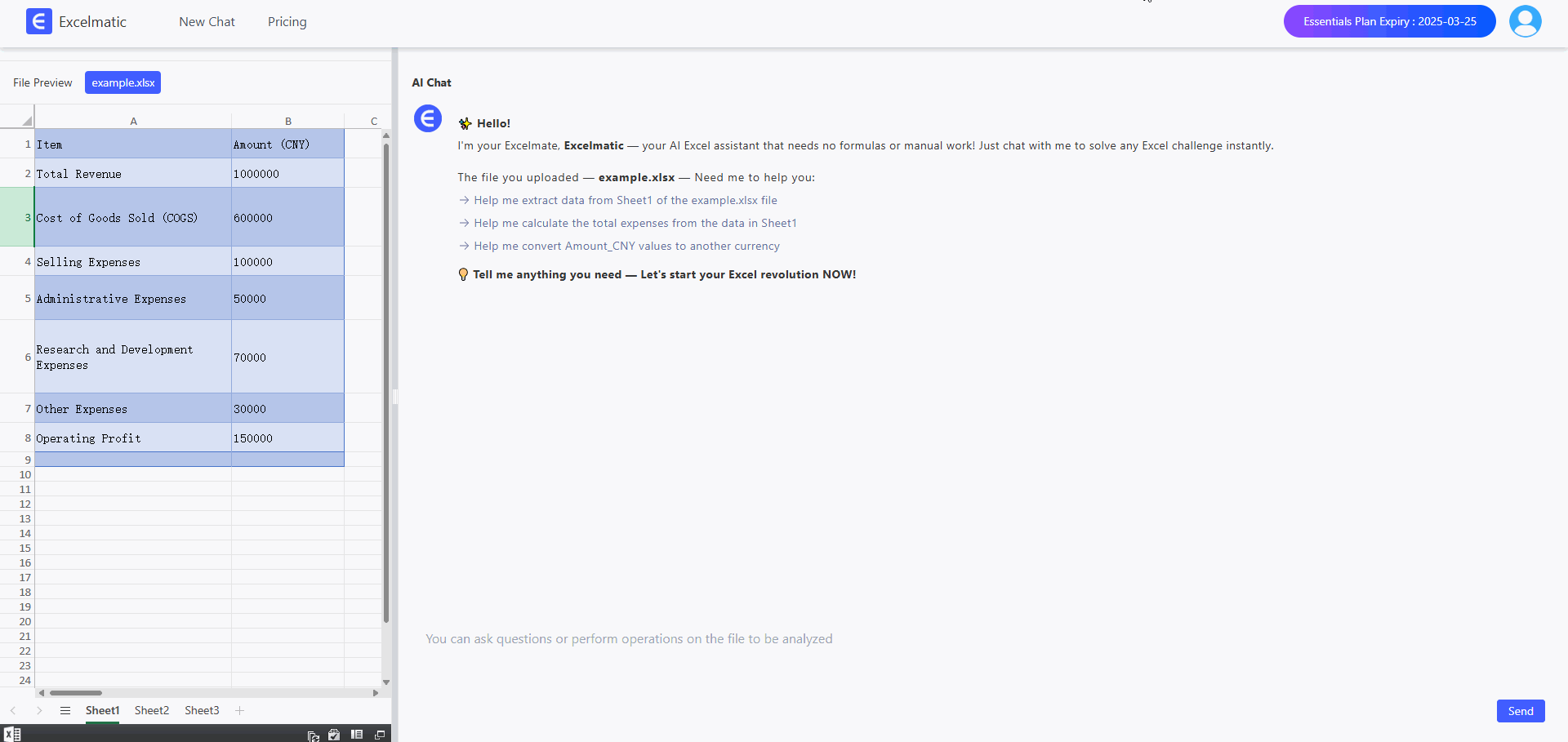Click the spreadsheet horizontal scrollbar thumb
This screenshot has height=742, width=1568.
point(75,693)
